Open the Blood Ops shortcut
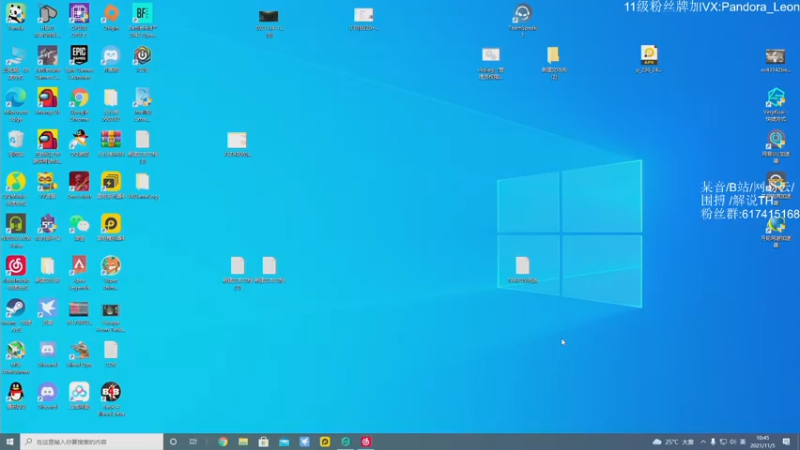The height and width of the screenshot is (450, 800). pyautogui.click(x=79, y=351)
